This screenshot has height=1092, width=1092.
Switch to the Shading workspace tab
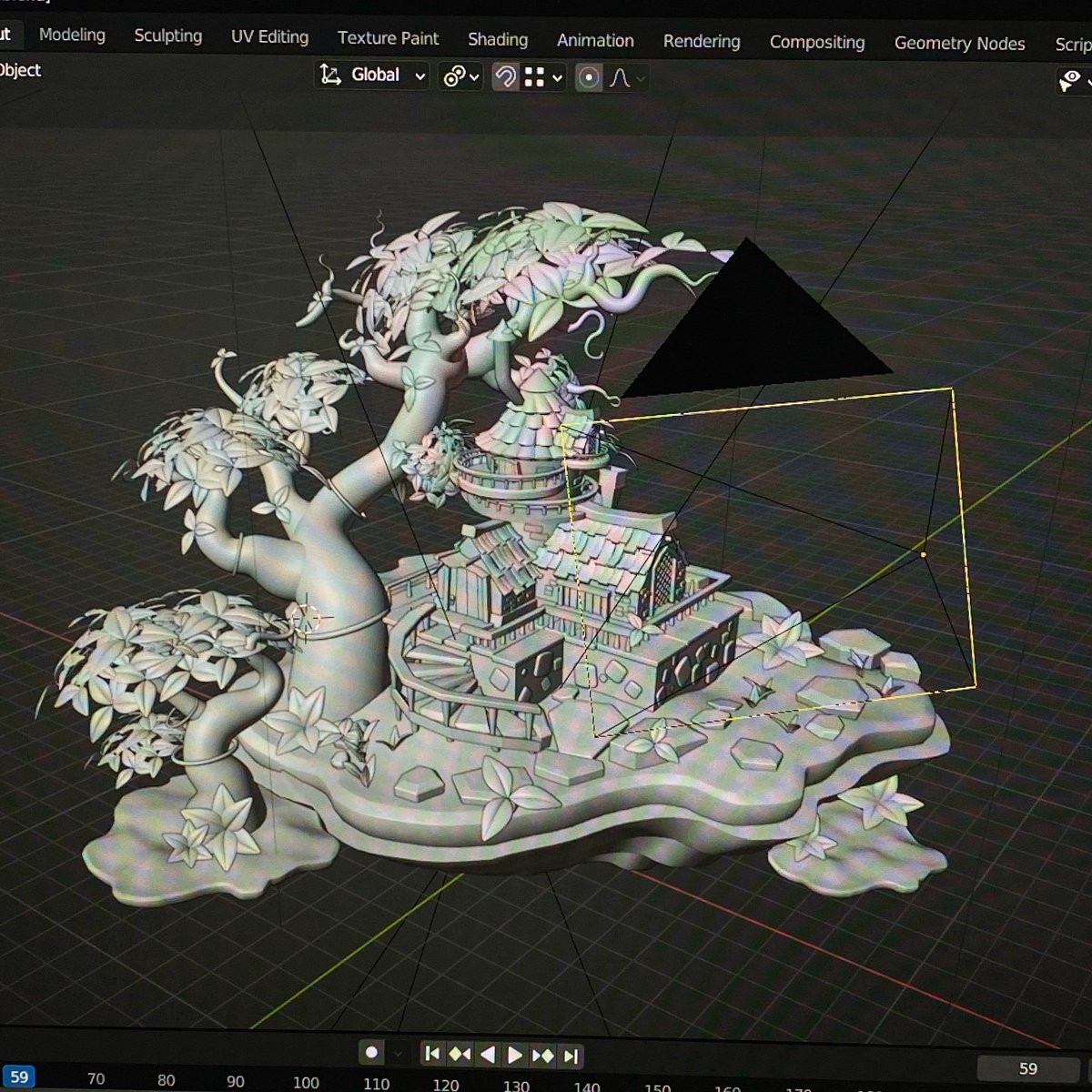(498, 39)
